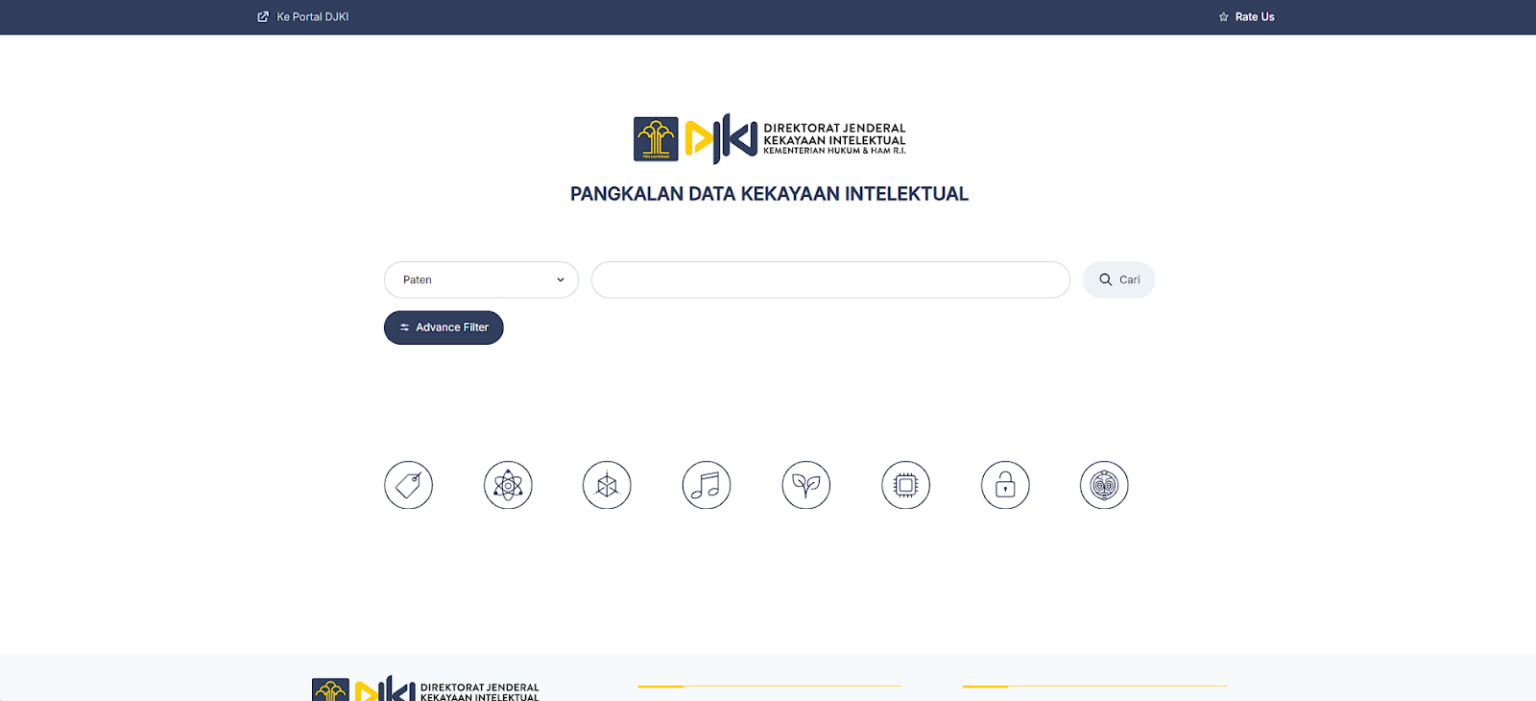Open the plant variety protection icon
Image resolution: width=1536 pixels, height=701 pixels.
pyautogui.click(x=806, y=485)
